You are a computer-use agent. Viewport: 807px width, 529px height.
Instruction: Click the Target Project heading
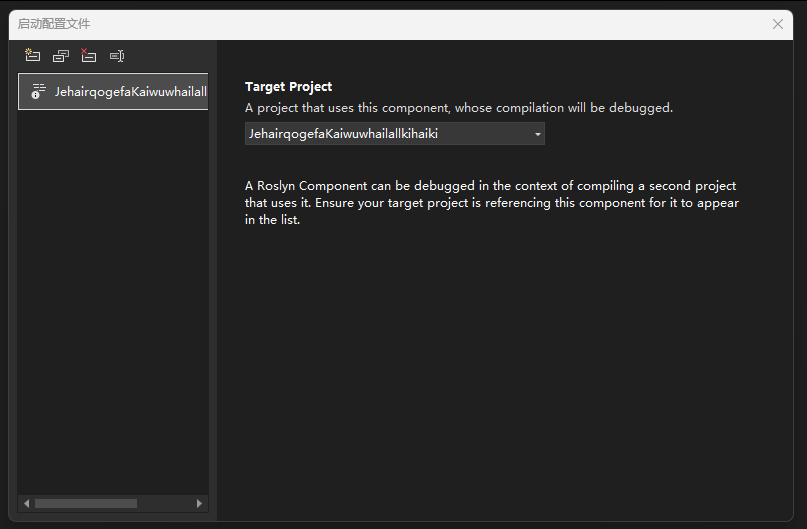click(289, 87)
